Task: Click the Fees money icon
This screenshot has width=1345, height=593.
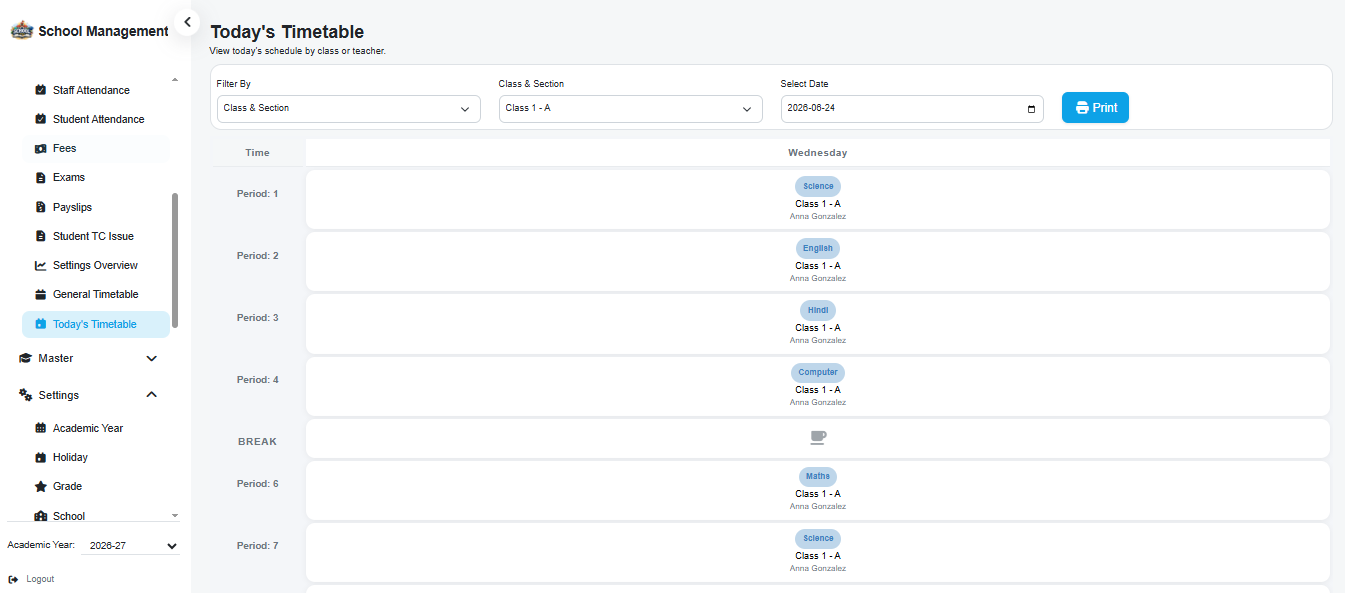Action: pos(41,148)
